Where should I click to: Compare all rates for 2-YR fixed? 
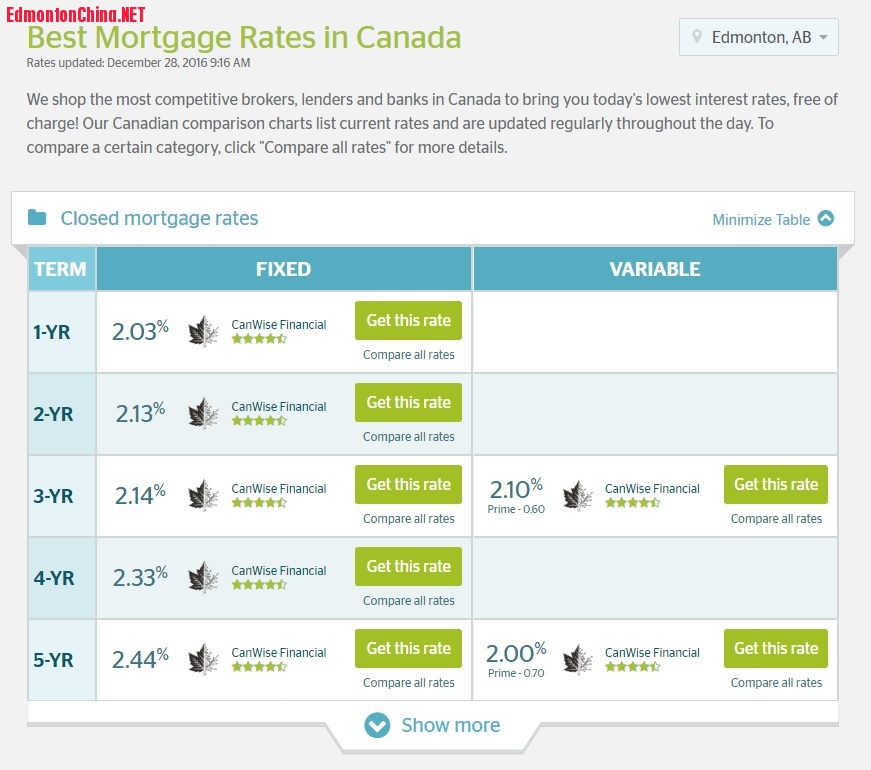pos(408,437)
